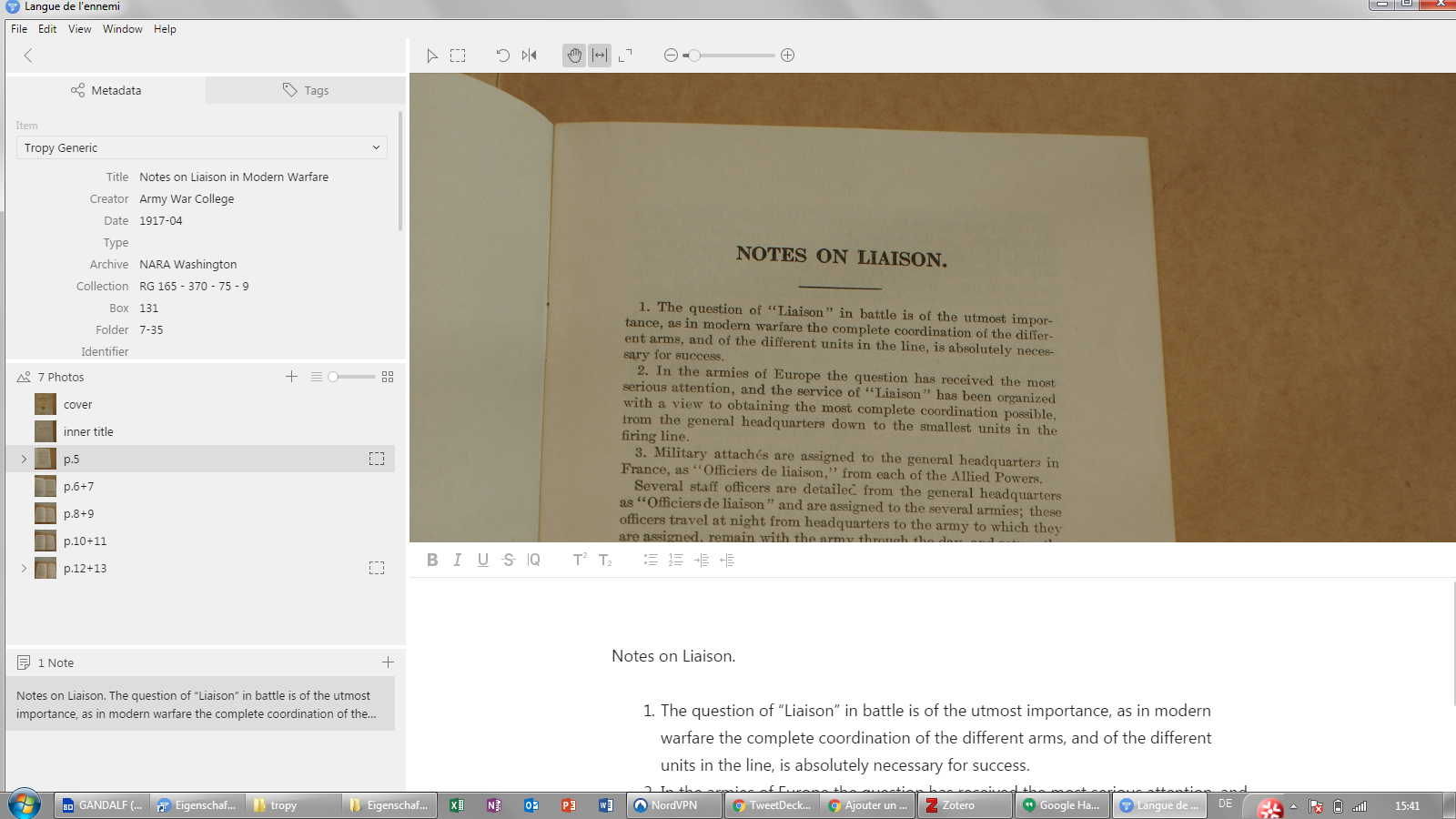
Task: Open the Tropy Generic template dropdown
Action: click(x=202, y=147)
